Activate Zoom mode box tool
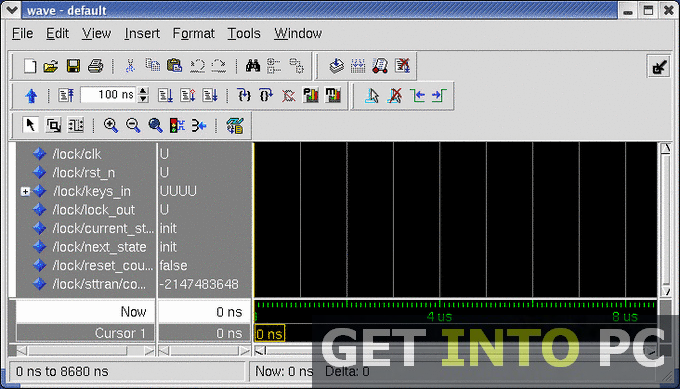680x389 pixels. point(53,126)
